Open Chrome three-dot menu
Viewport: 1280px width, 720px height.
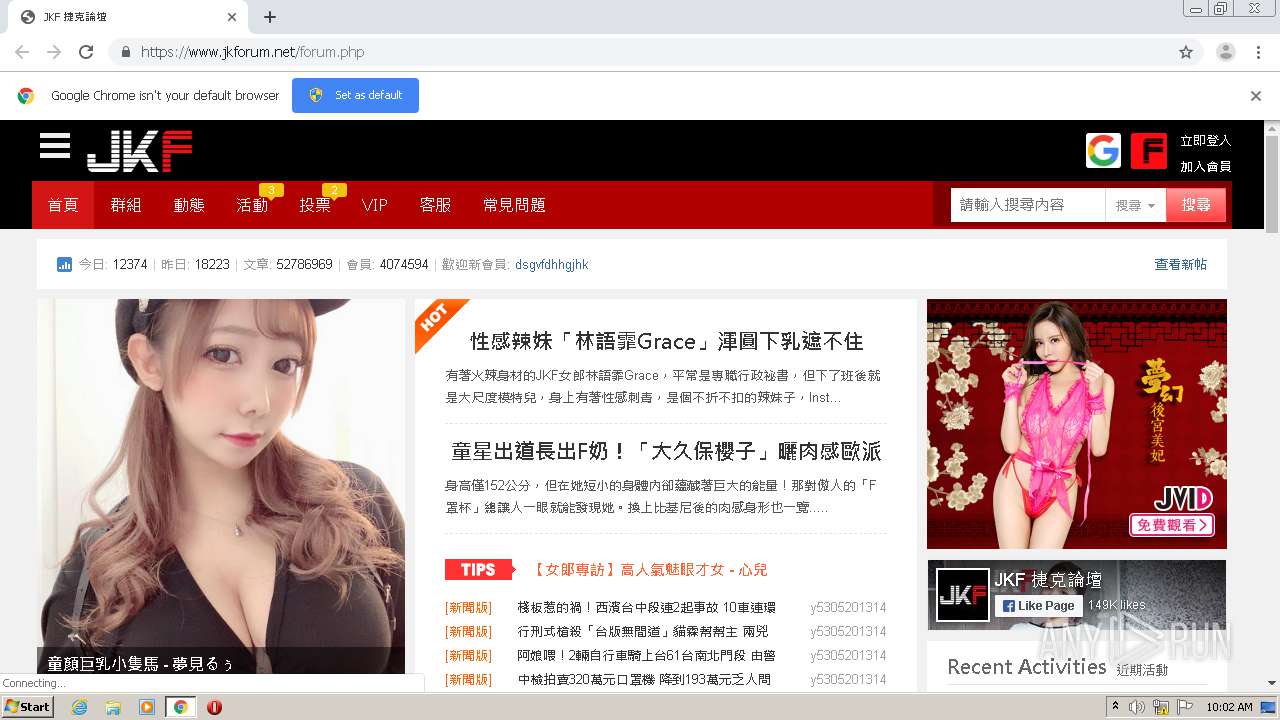(x=1258, y=52)
